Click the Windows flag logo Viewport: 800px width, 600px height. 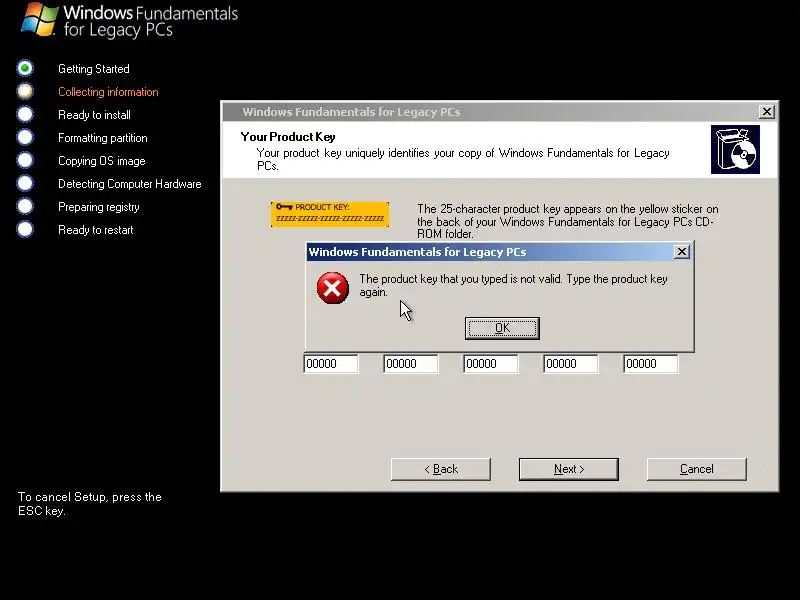pos(39,19)
